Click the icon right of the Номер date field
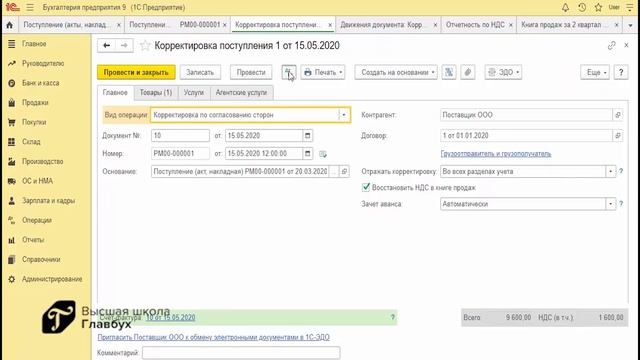640x360 pixels. (323, 154)
